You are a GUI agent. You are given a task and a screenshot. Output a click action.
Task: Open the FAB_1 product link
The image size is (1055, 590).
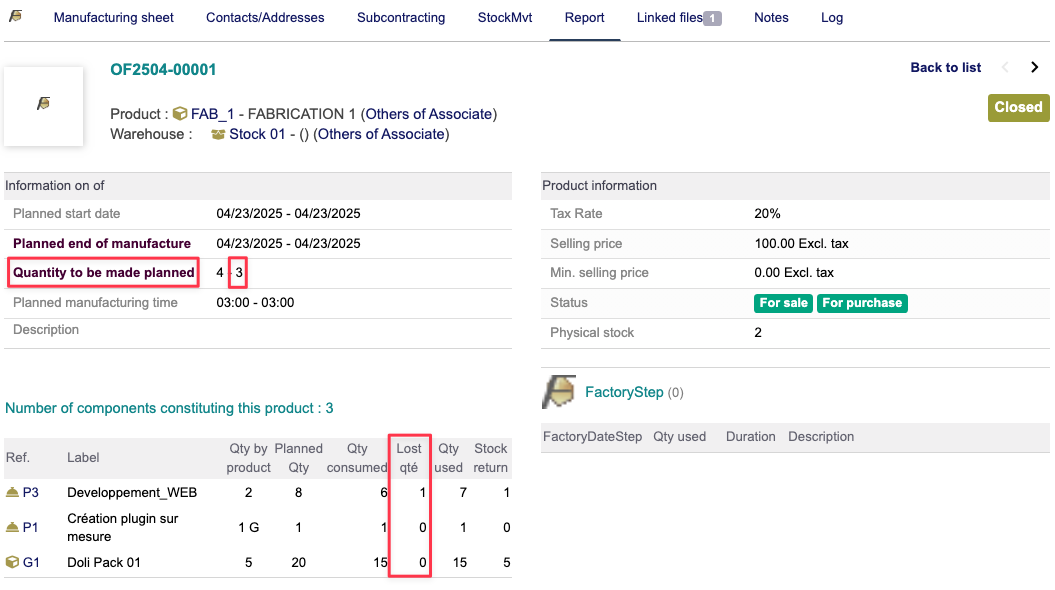click(x=212, y=114)
